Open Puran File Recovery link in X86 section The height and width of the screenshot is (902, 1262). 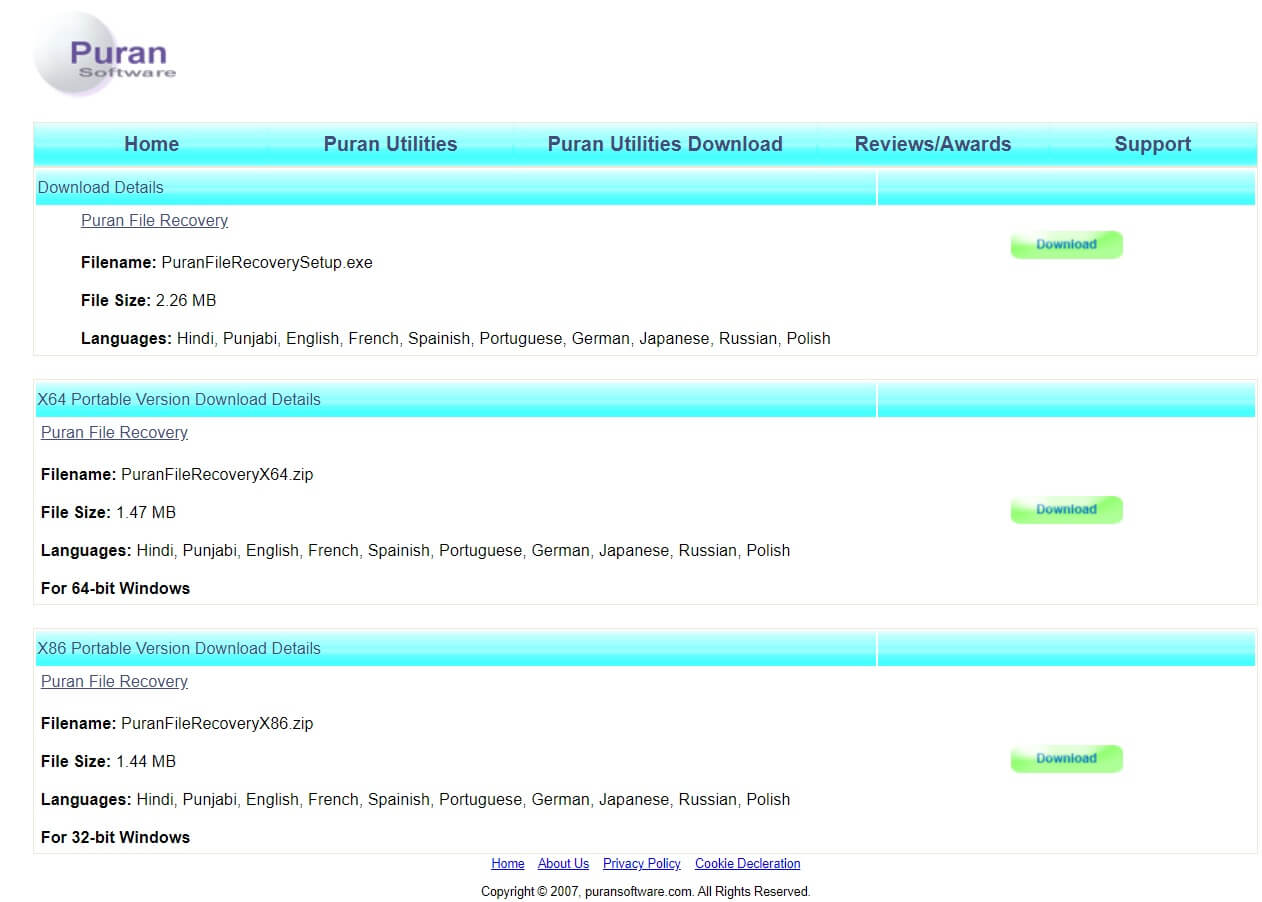114,681
